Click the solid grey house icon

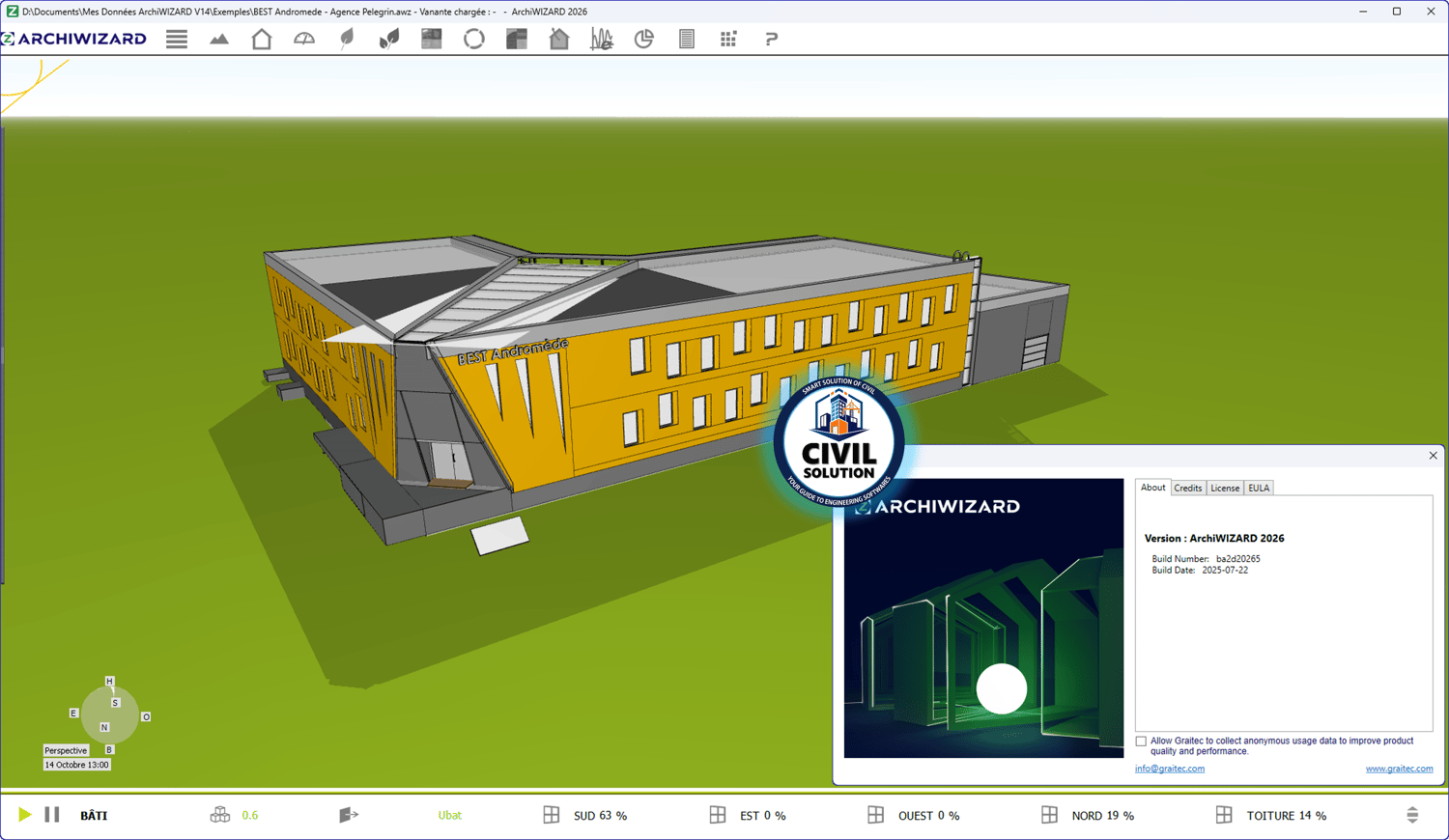pos(559,39)
